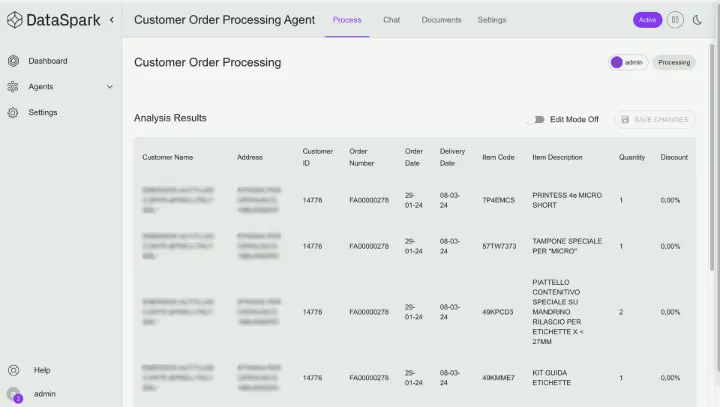Click the DataSpark logo icon
Screen dimensions: 720x407
click(15, 20)
